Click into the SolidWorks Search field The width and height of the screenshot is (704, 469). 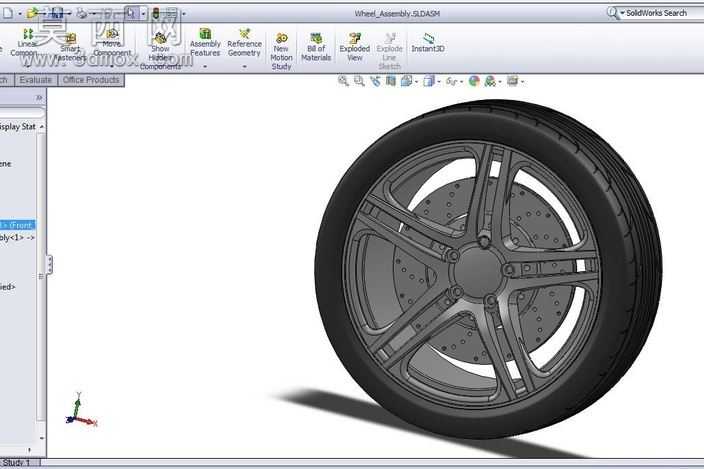point(664,13)
